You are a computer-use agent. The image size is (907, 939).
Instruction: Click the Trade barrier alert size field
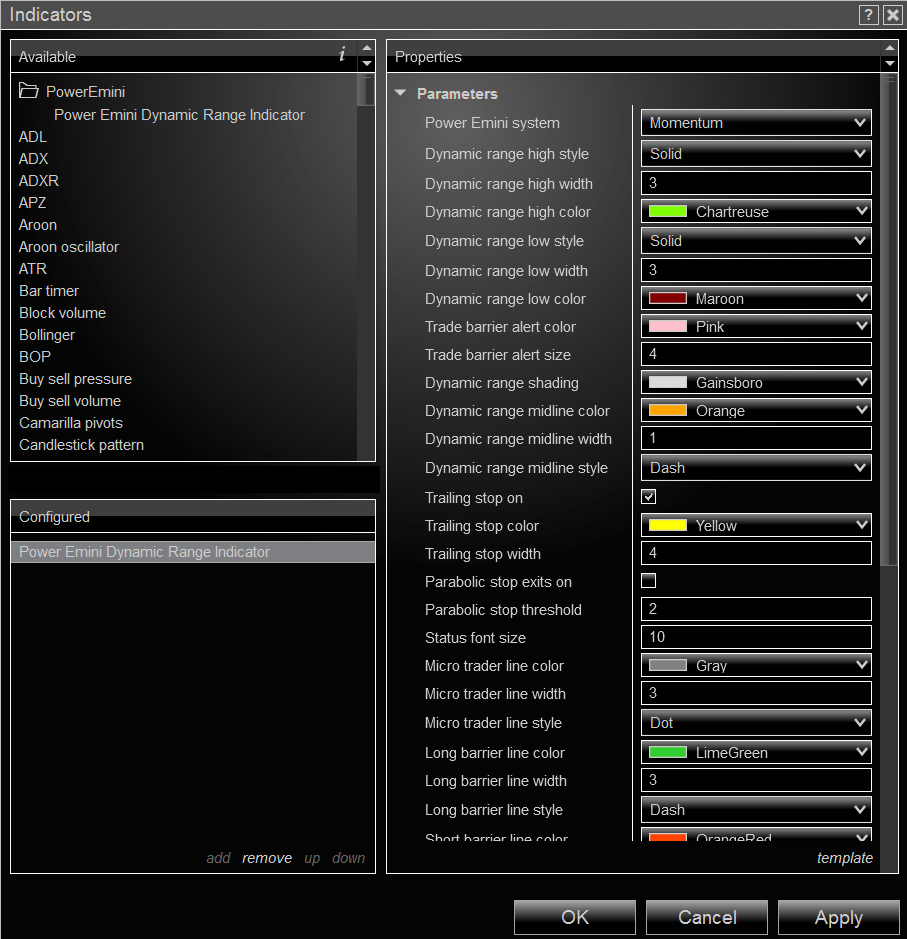pos(756,354)
